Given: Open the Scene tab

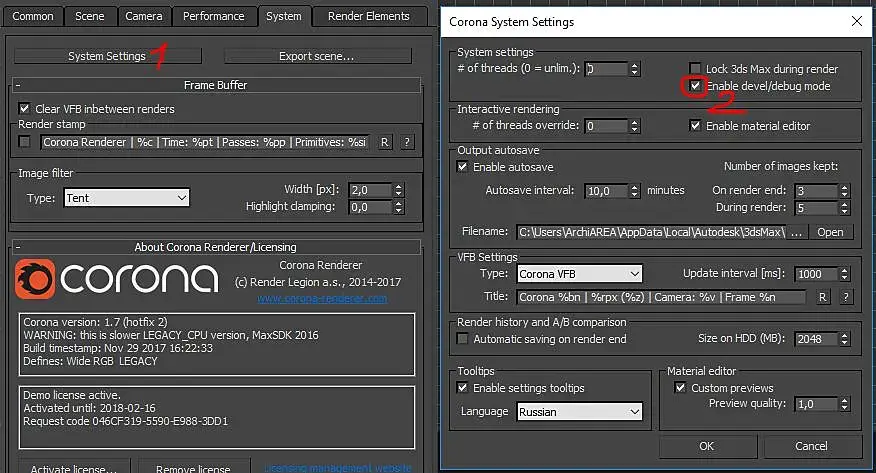Looking at the screenshot, I should click(90, 16).
